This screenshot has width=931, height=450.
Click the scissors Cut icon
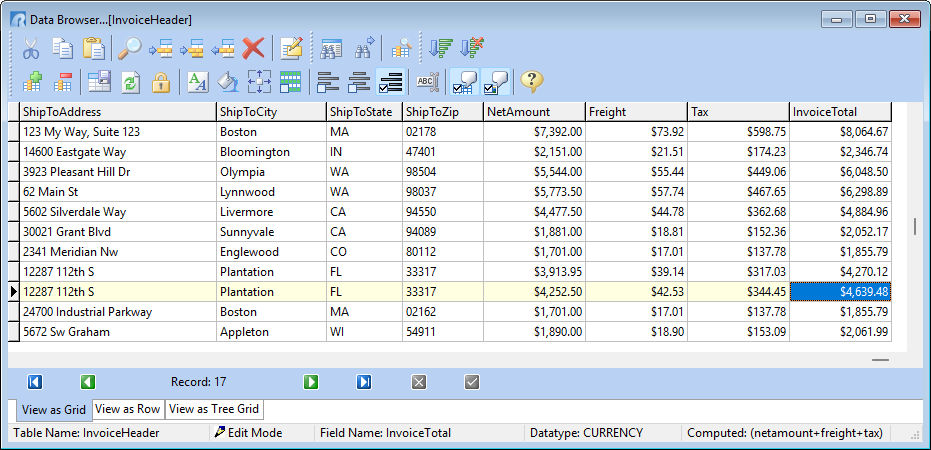click(x=30, y=48)
